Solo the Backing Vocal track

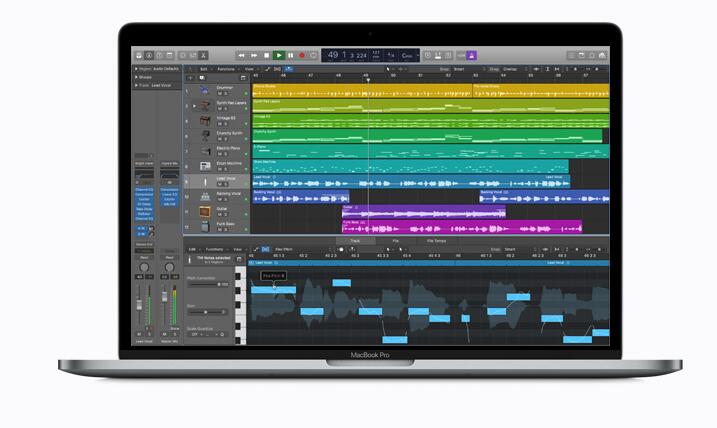point(226,200)
